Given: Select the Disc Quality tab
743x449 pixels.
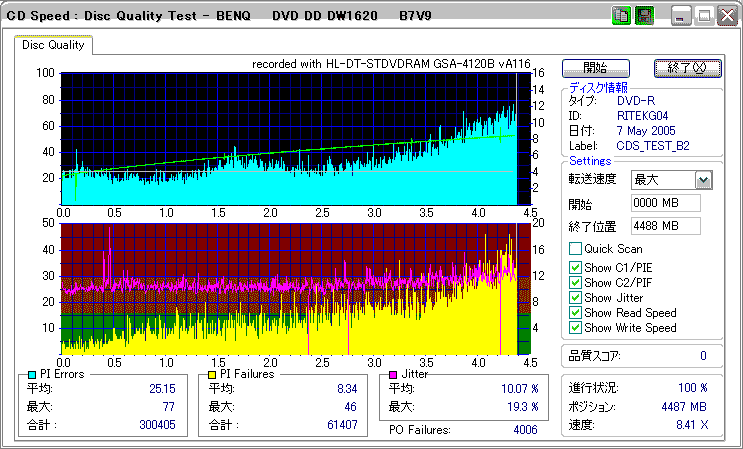Looking at the screenshot, I should (54, 45).
